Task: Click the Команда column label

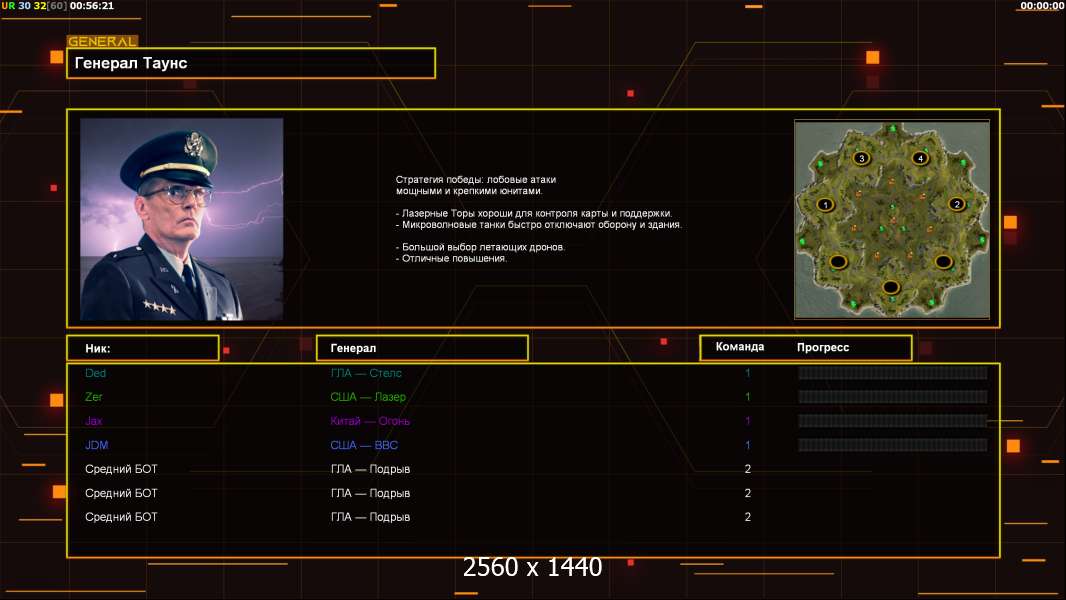Action: (740, 347)
